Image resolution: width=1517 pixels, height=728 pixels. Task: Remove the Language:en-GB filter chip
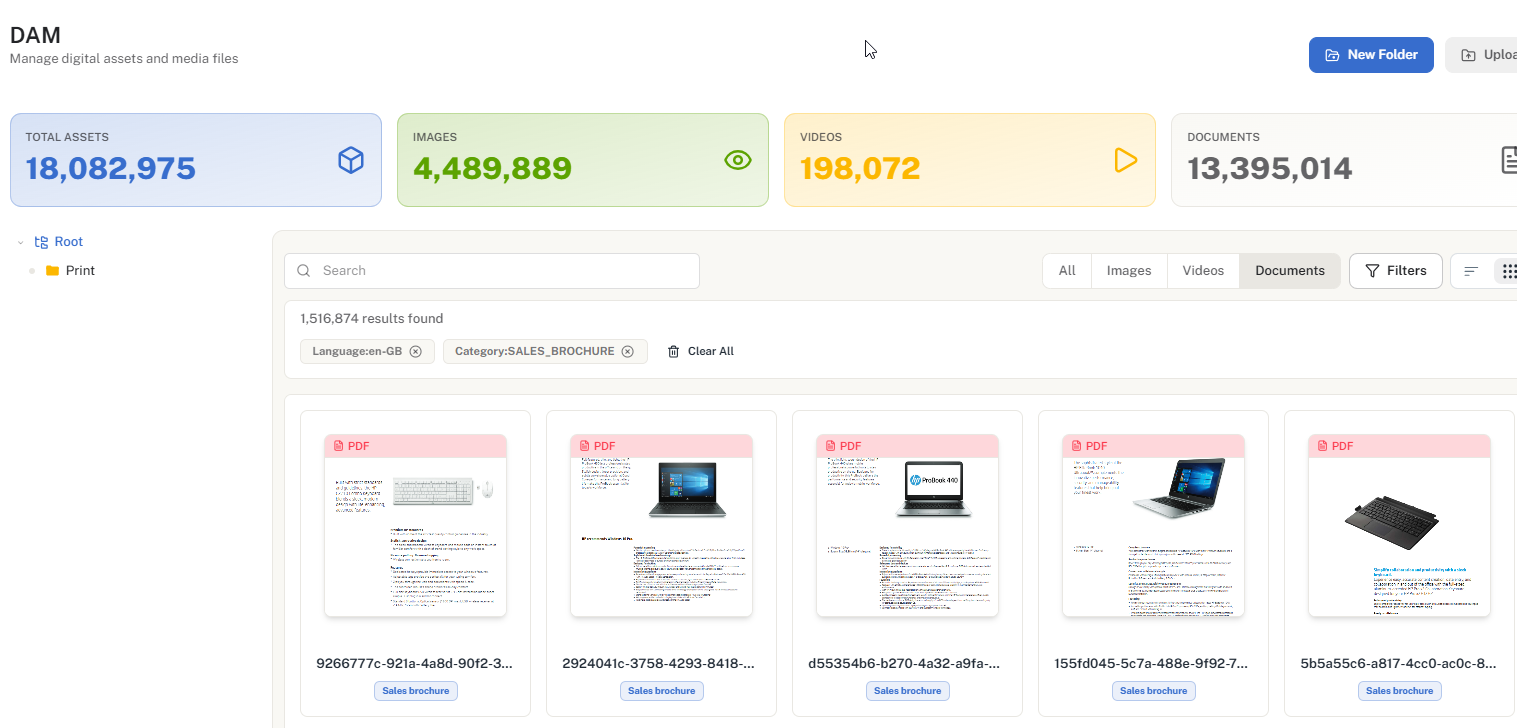pos(416,352)
